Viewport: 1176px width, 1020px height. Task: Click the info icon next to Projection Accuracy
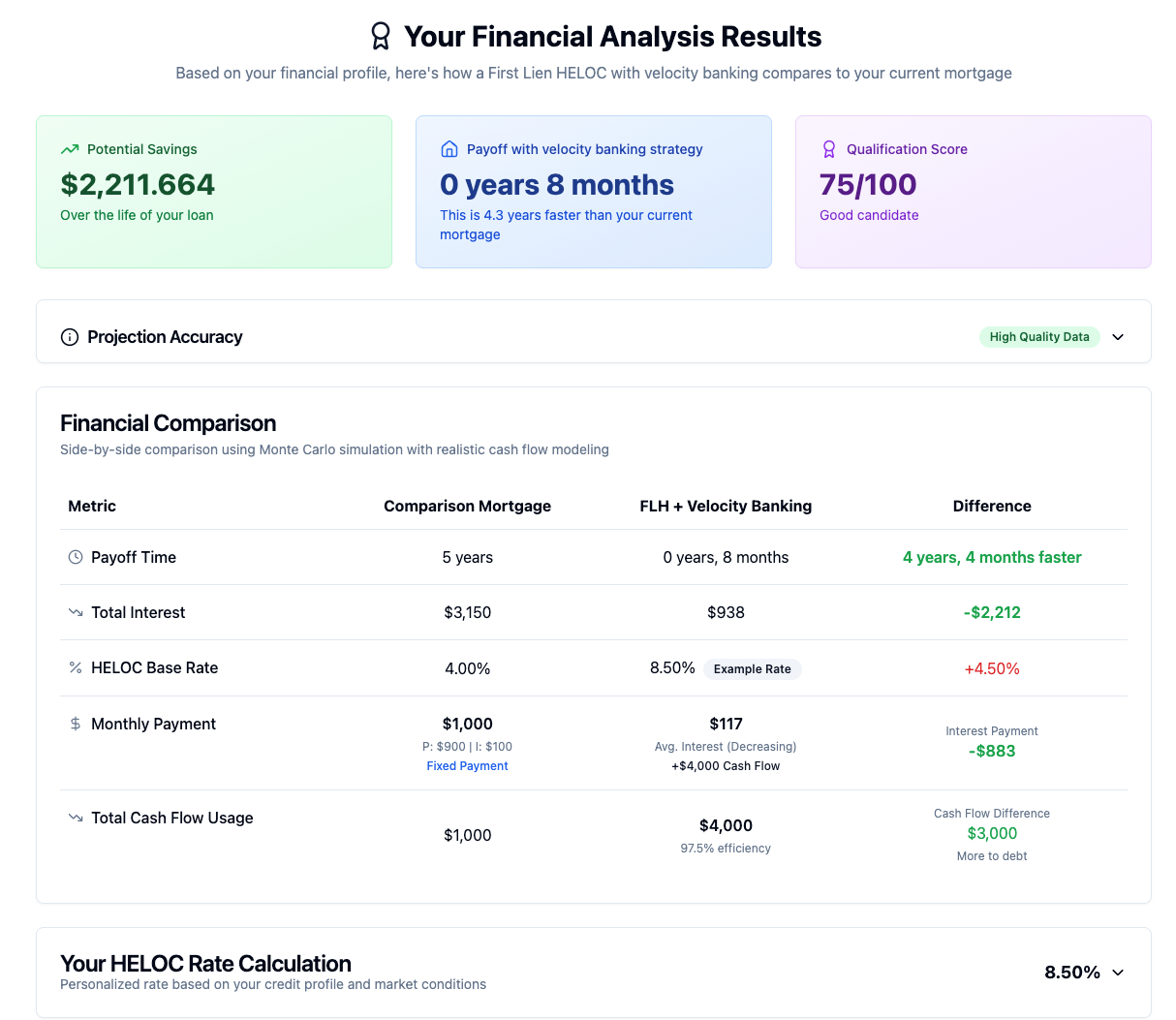(x=70, y=337)
